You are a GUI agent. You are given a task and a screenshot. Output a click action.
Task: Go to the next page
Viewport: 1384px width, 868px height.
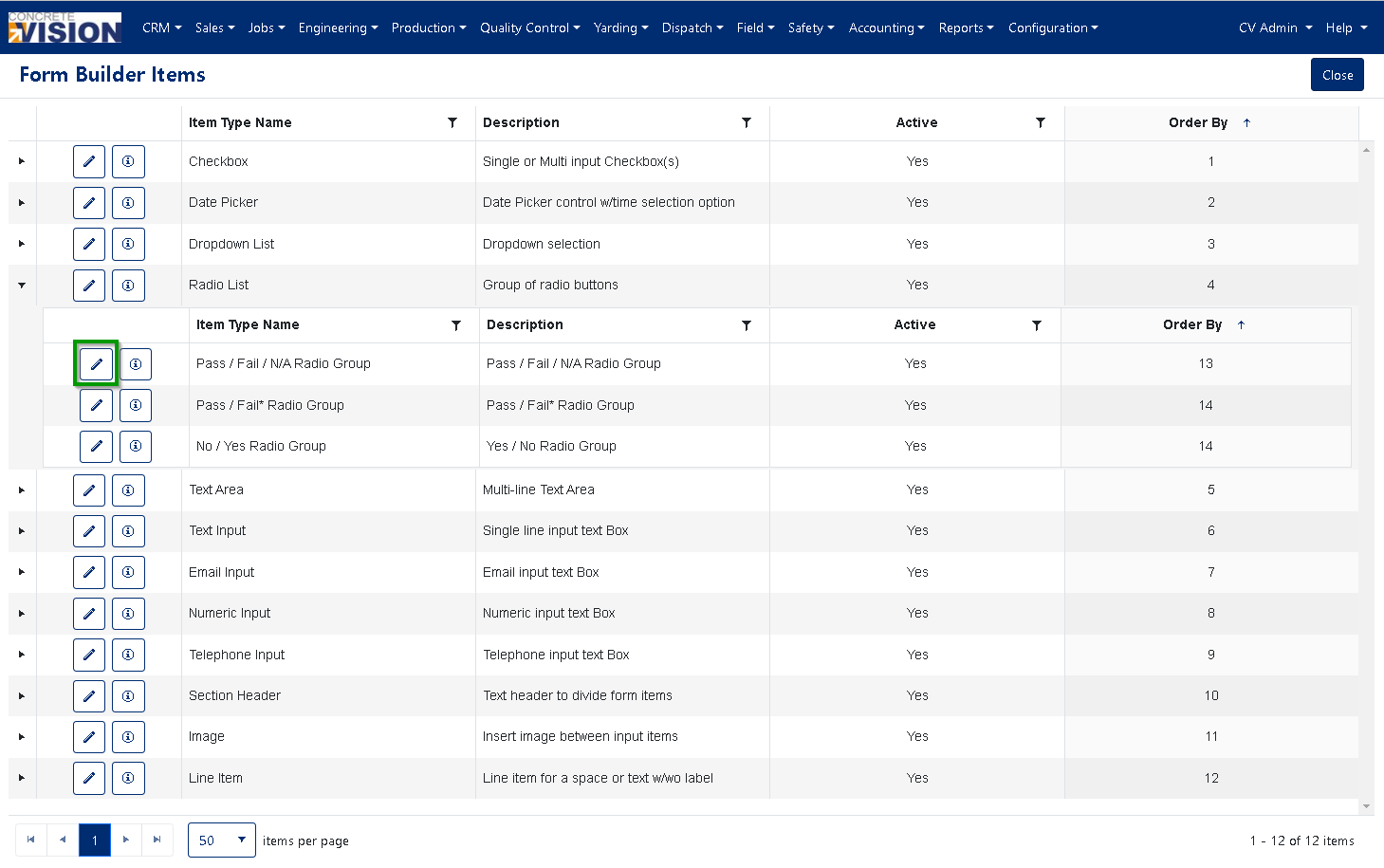(126, 840)
